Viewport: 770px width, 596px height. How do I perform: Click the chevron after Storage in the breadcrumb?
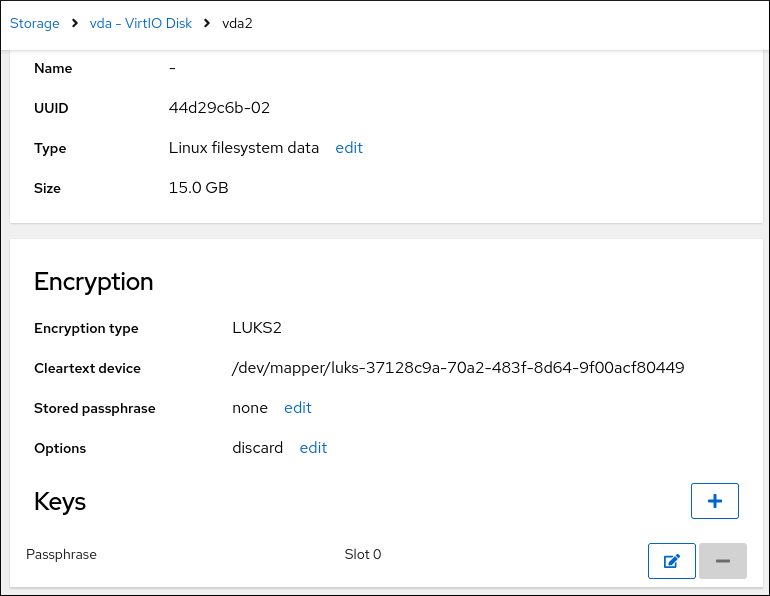pos(75,23)
